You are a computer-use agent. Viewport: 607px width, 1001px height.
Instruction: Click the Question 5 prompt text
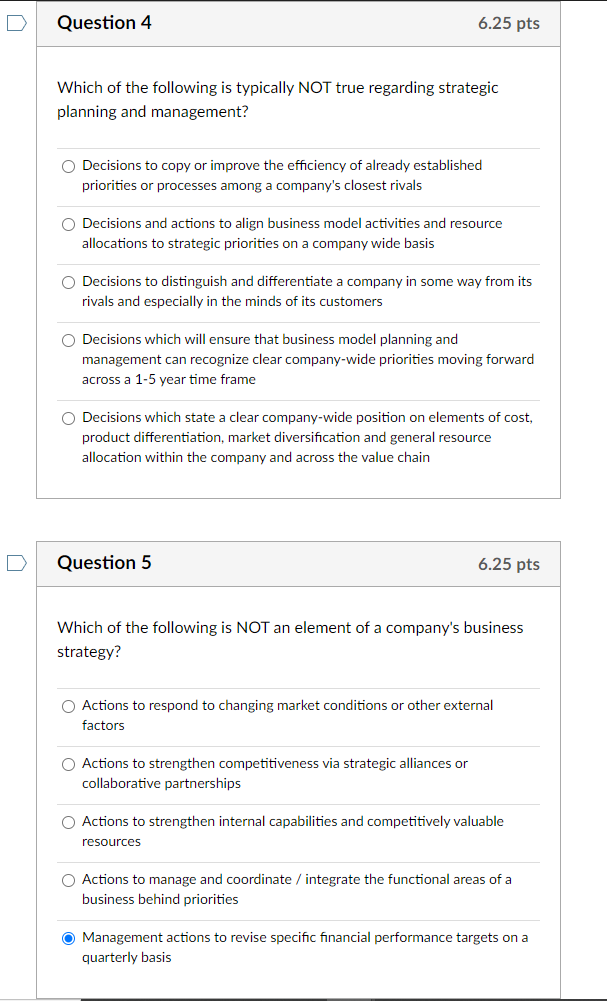click(x=289, y=639)
